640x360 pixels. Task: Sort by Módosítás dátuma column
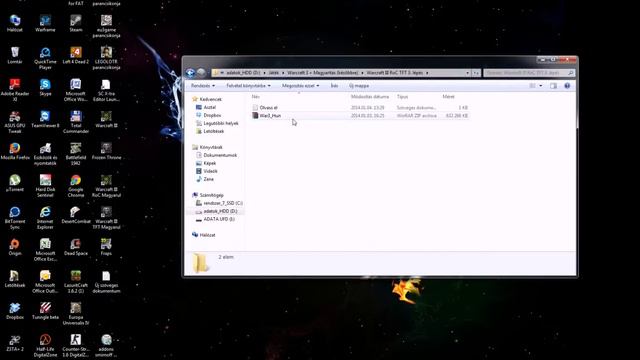pyautogui.click(x=370, y=97)
